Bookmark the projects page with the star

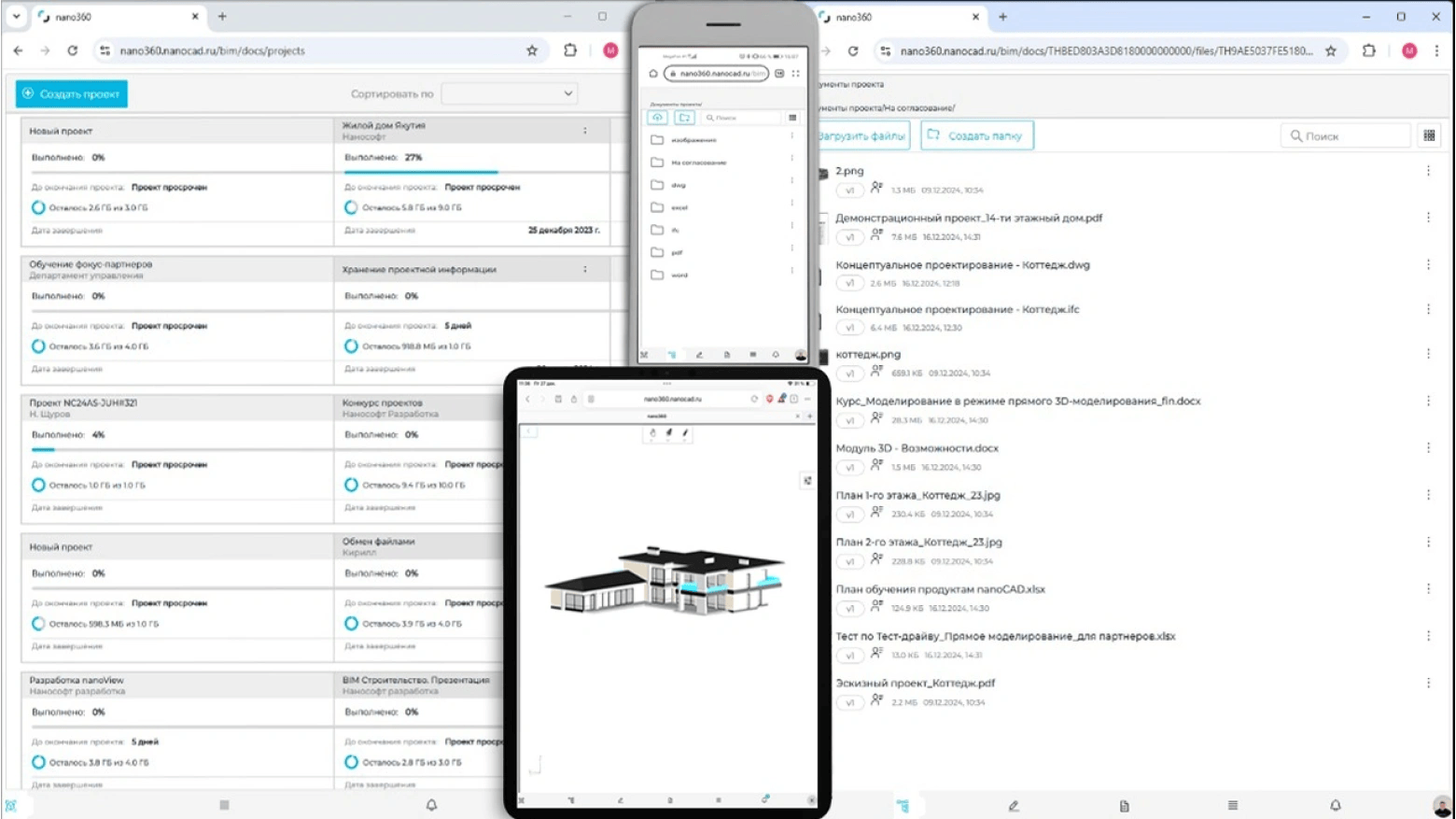point(532,50)
